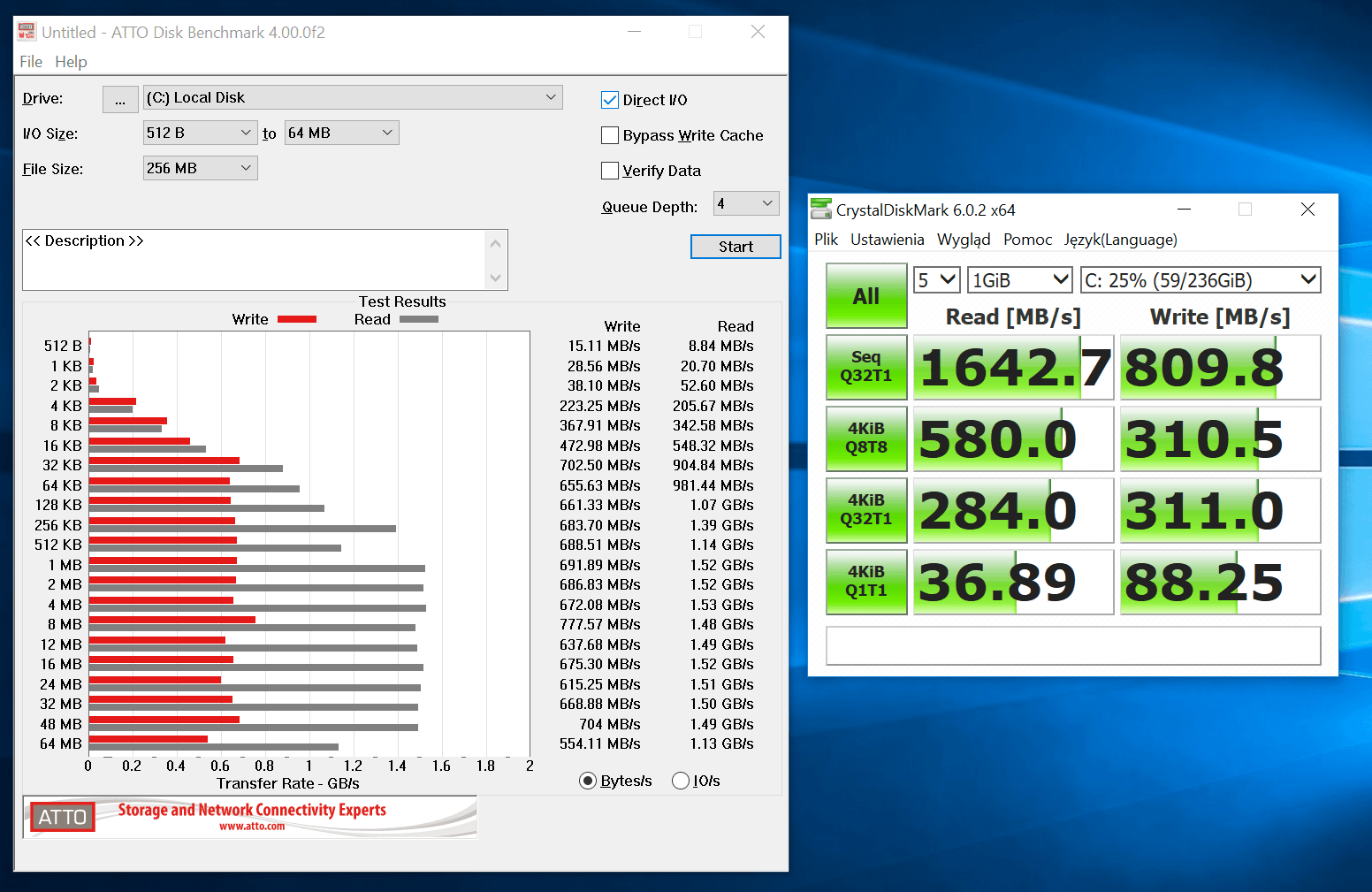This screenshot has width=1372, height=892.
Task: Click the Write [MB/s] column header
Action: tap(1220, 316)
